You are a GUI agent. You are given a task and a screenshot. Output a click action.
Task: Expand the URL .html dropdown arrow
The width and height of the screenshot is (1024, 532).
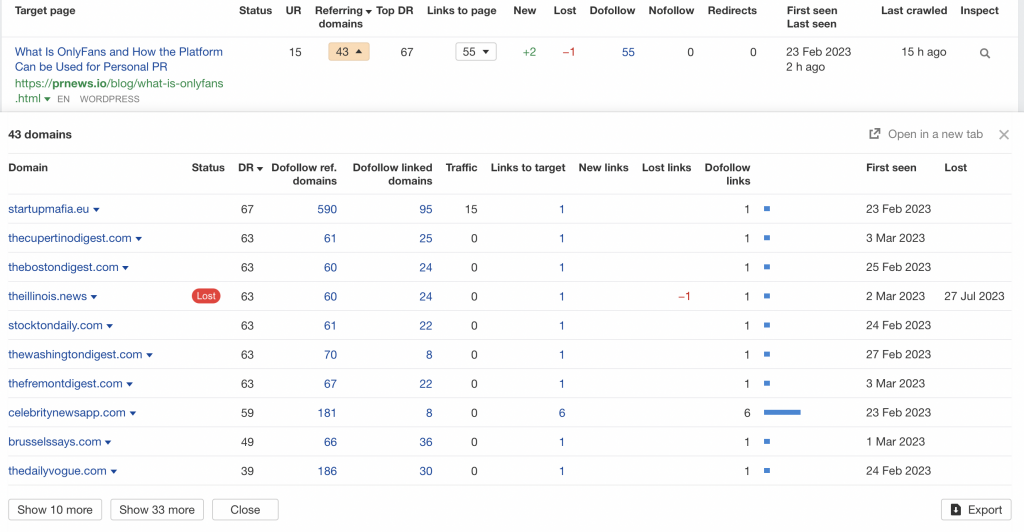coord(47,99)
